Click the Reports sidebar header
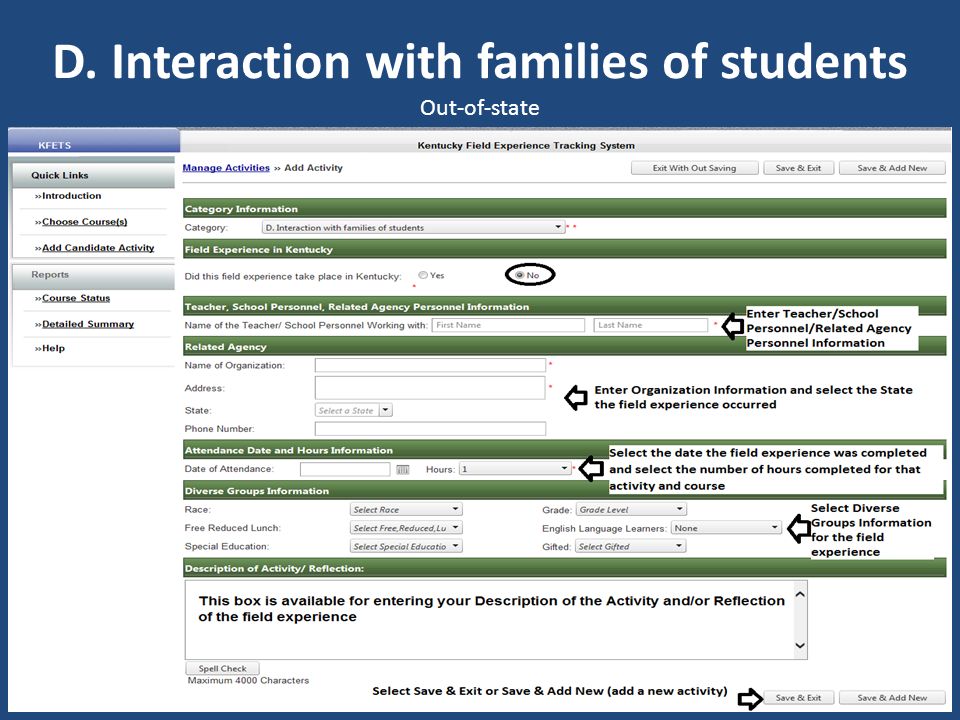Screen dimensions: 960x720 (x=94, y=275)
